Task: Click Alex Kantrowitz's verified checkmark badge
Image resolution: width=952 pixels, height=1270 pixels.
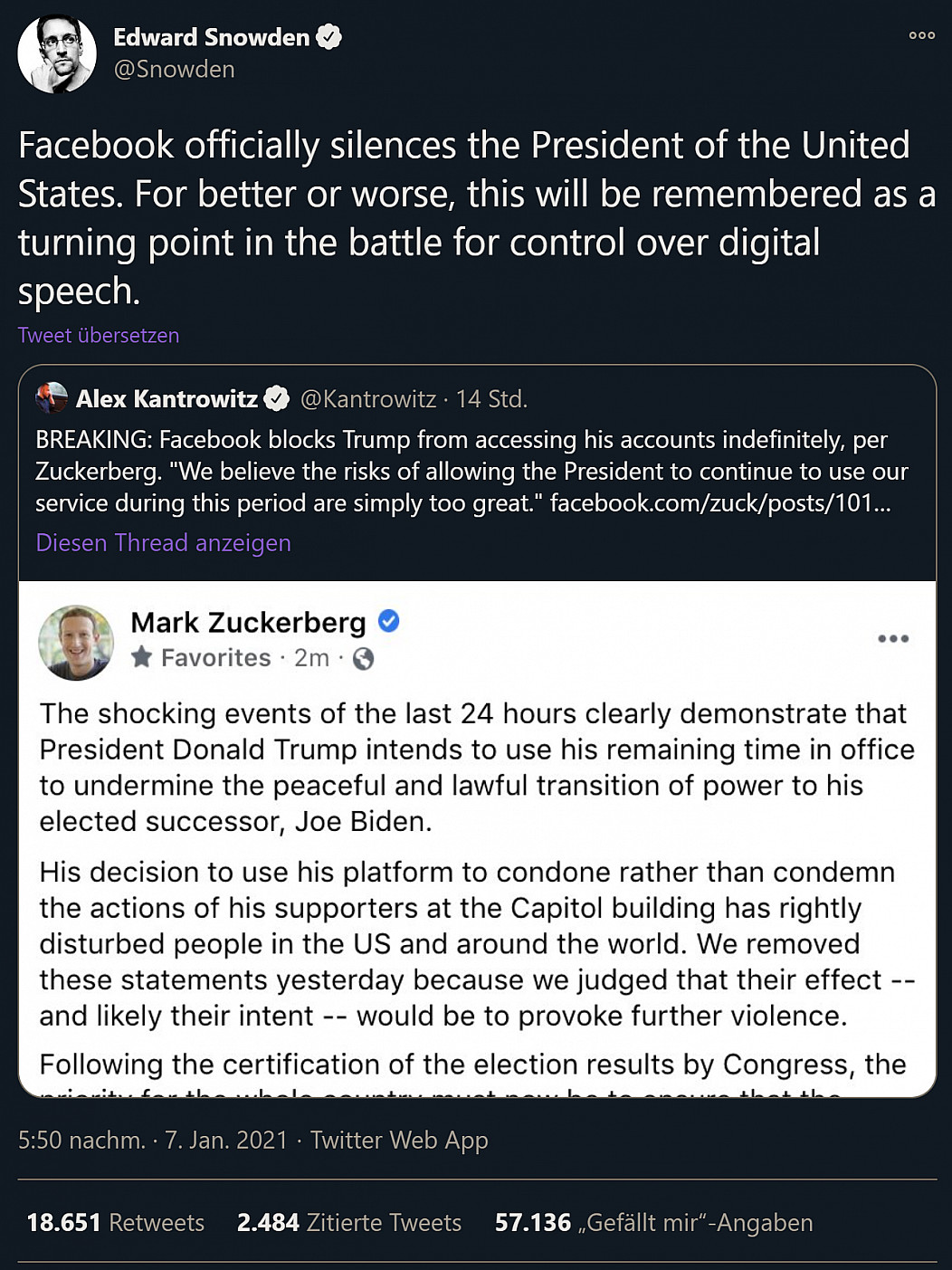Action: pyautogui.click(x=277, y=398)
